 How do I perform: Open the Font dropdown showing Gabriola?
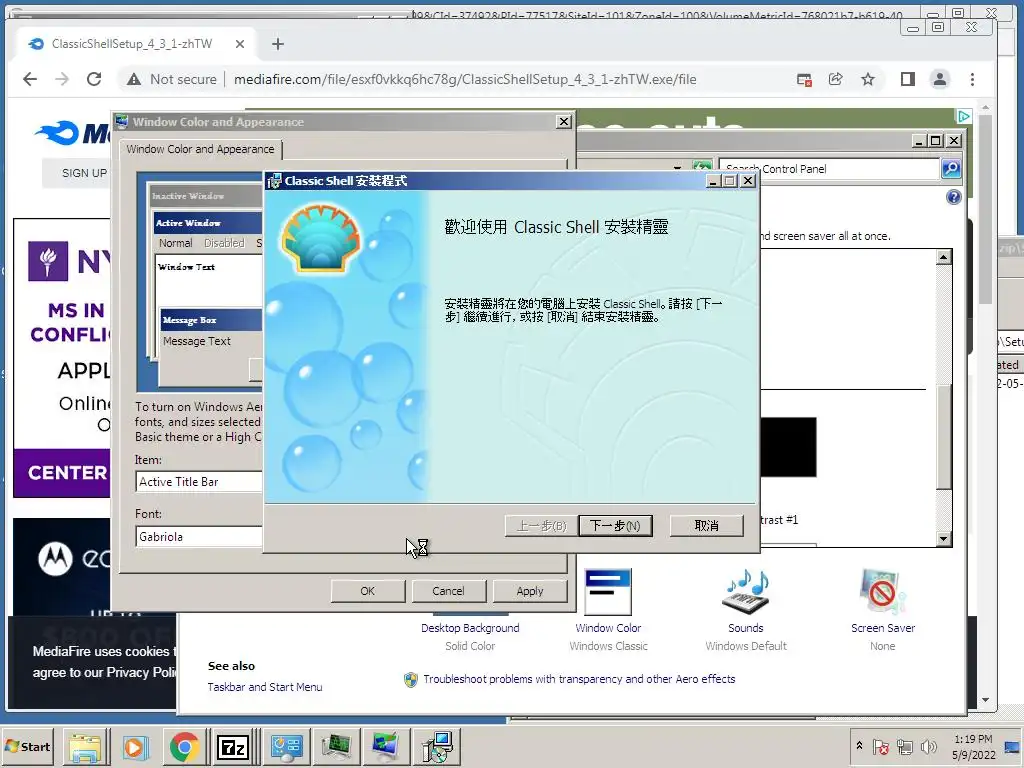(x=199, y=537)
